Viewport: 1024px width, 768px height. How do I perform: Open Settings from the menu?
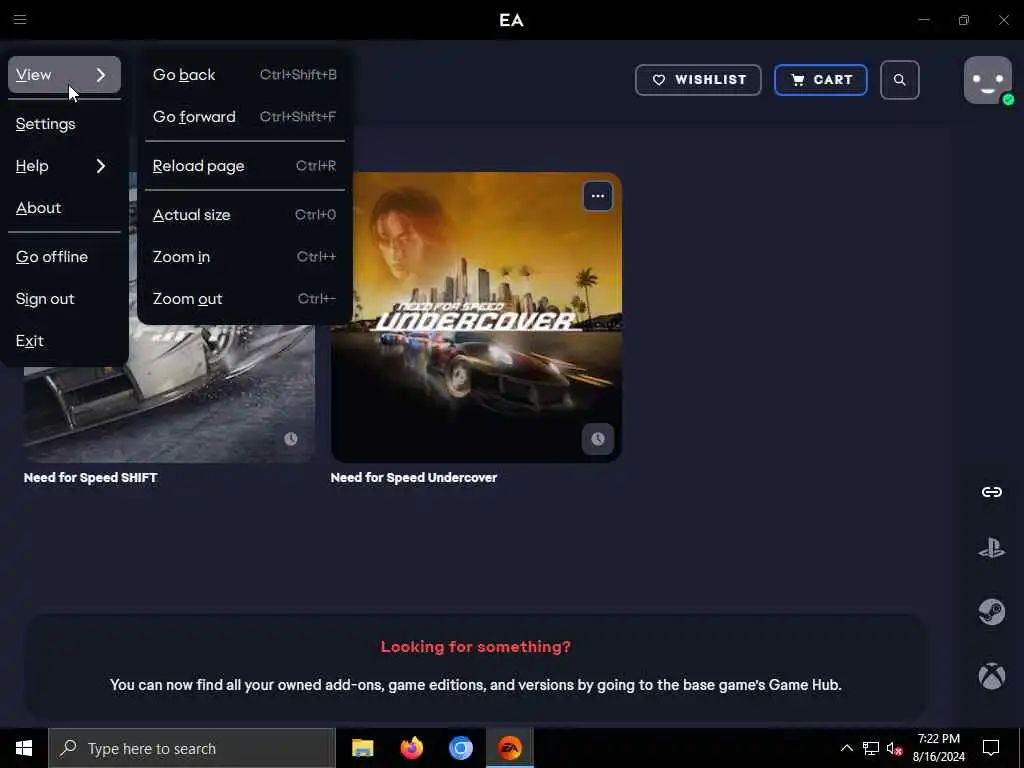pos(64,124)
